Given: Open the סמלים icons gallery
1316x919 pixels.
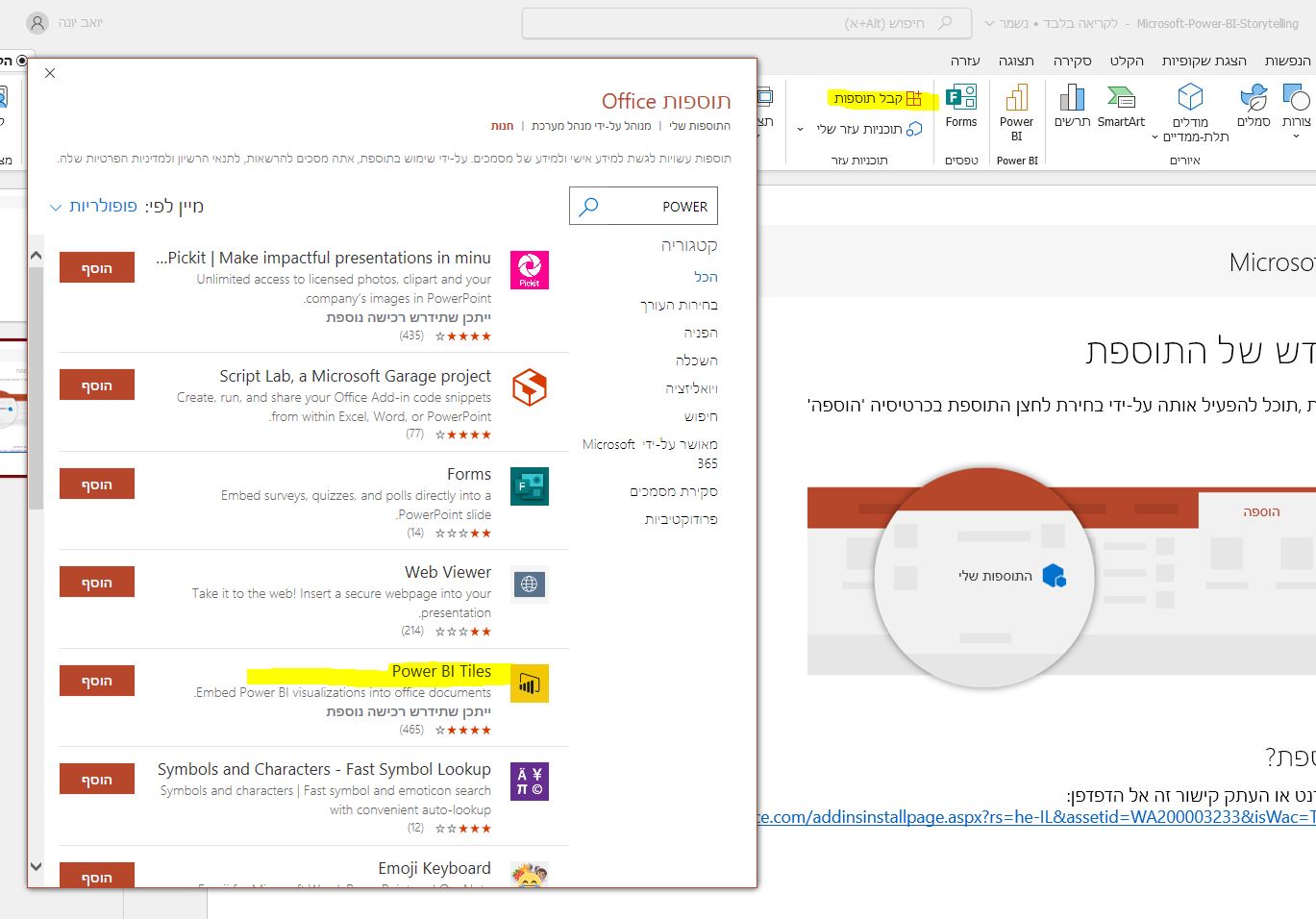Looking at the screenshot, I should [x=1254, y=106].
